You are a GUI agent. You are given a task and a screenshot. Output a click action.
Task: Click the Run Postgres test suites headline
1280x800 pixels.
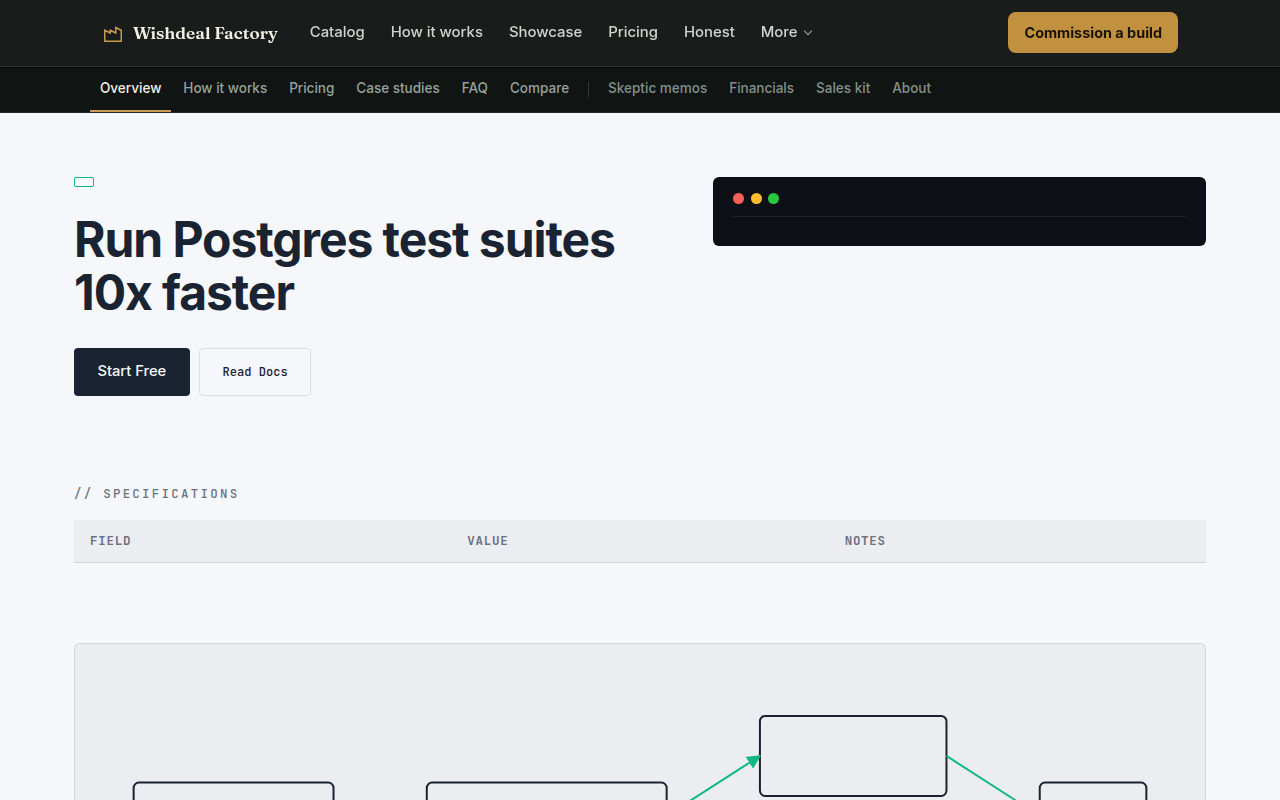coord(345,266)
